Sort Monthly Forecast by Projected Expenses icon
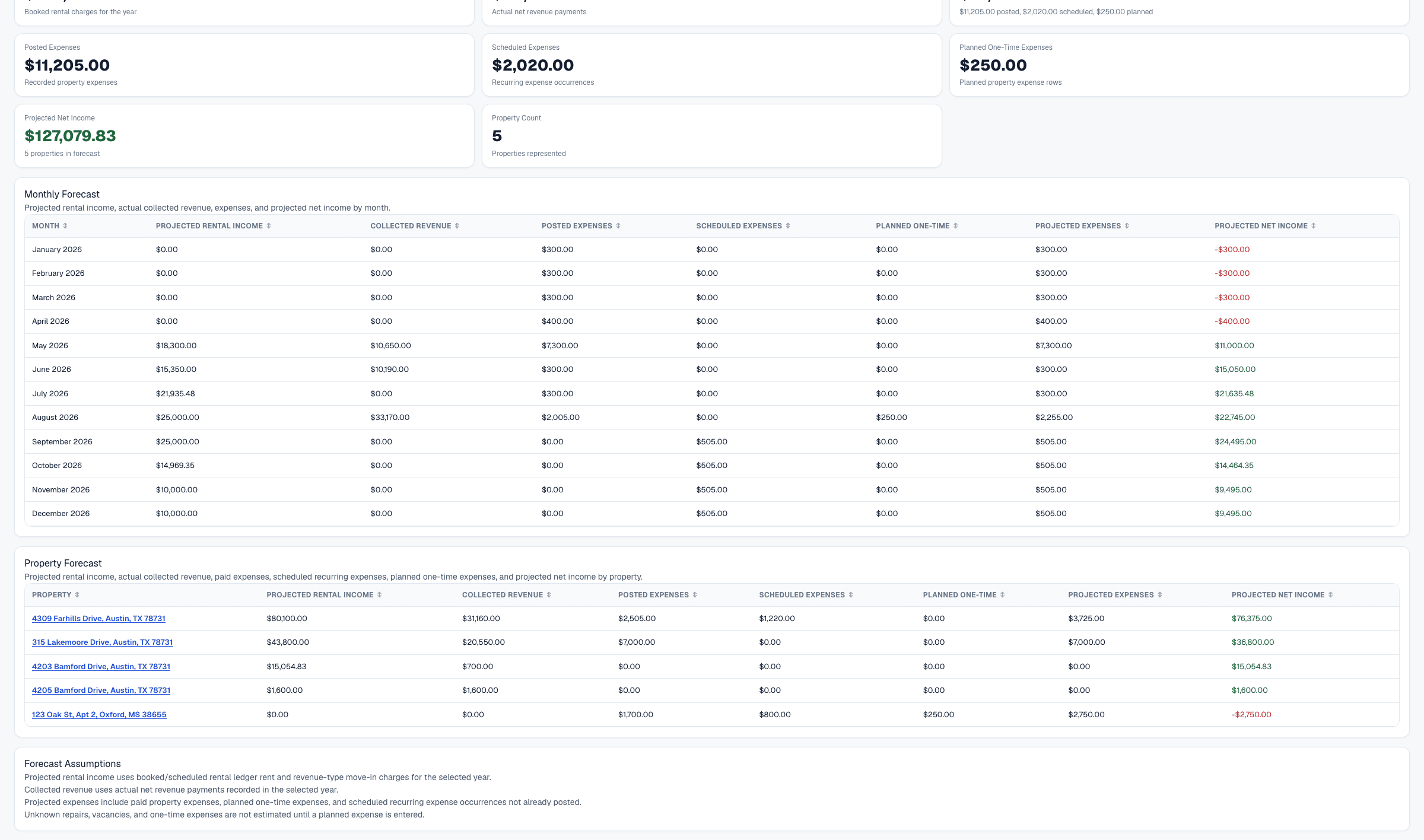Screen dimensions: 1424x840 pos(1127,226)
